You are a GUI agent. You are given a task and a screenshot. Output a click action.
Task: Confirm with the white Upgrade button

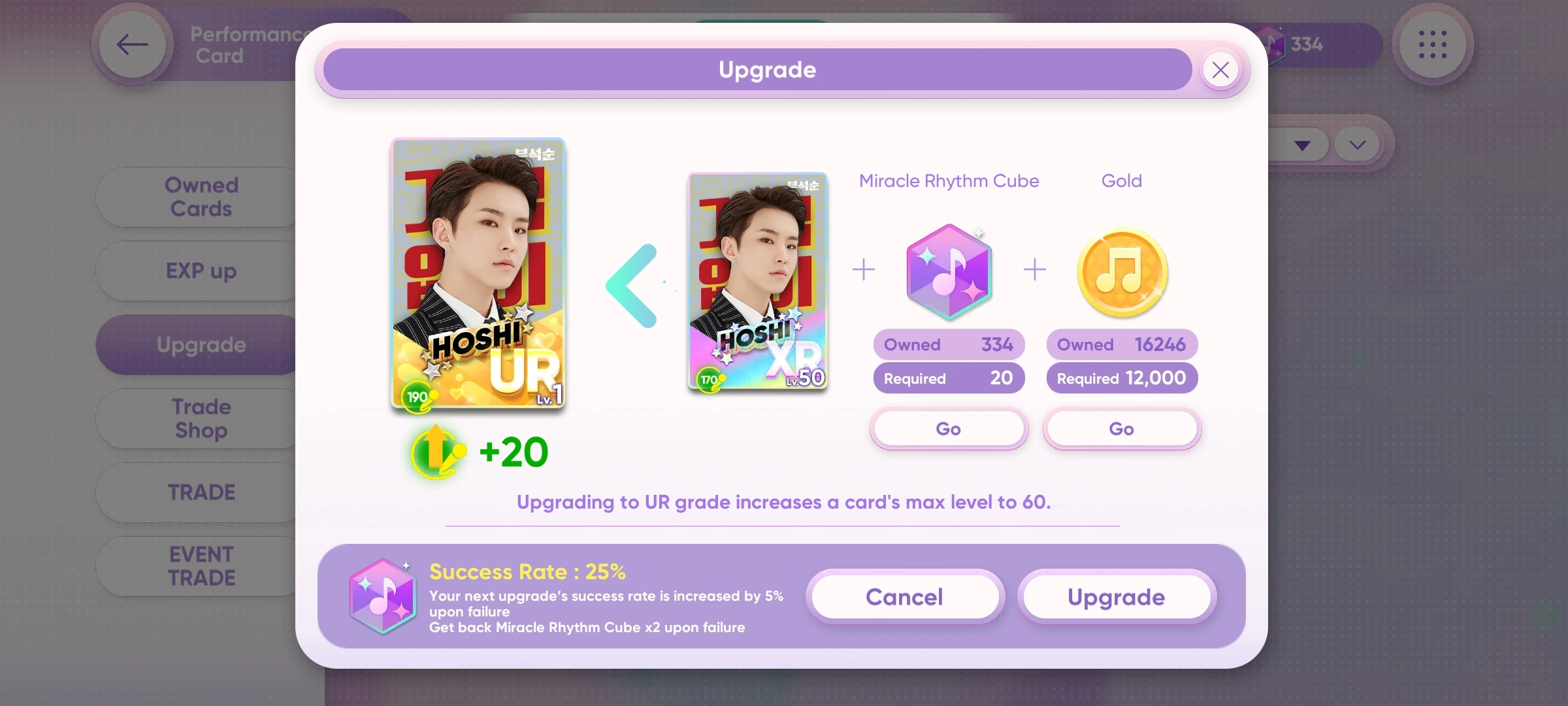[1117, 597]
